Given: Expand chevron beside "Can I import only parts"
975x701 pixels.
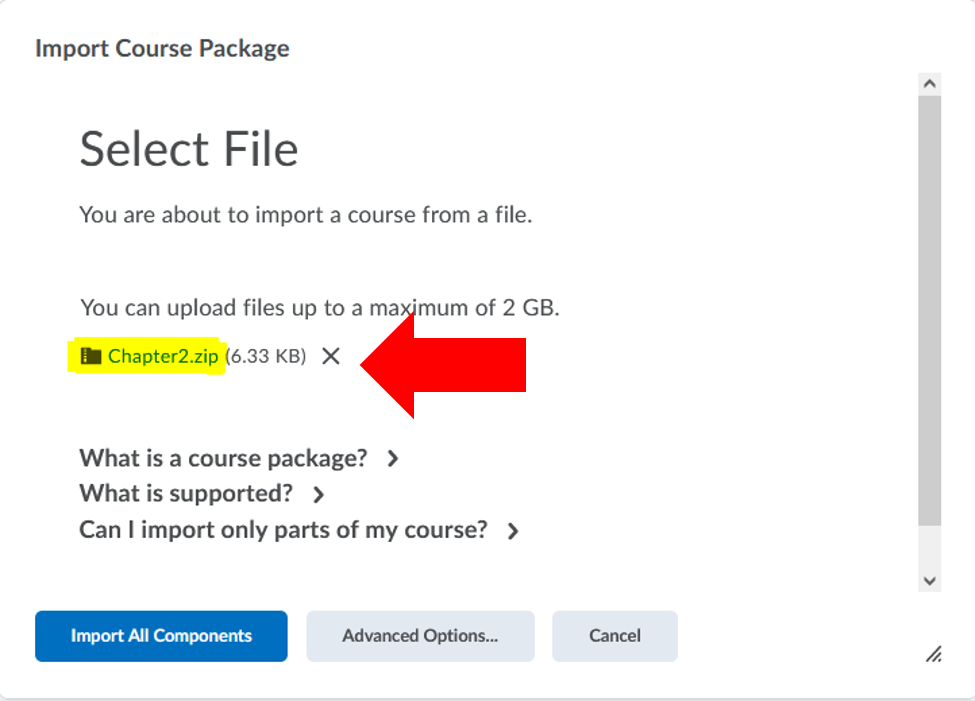Looking at the screenshot, I should [x=513, y=531].
